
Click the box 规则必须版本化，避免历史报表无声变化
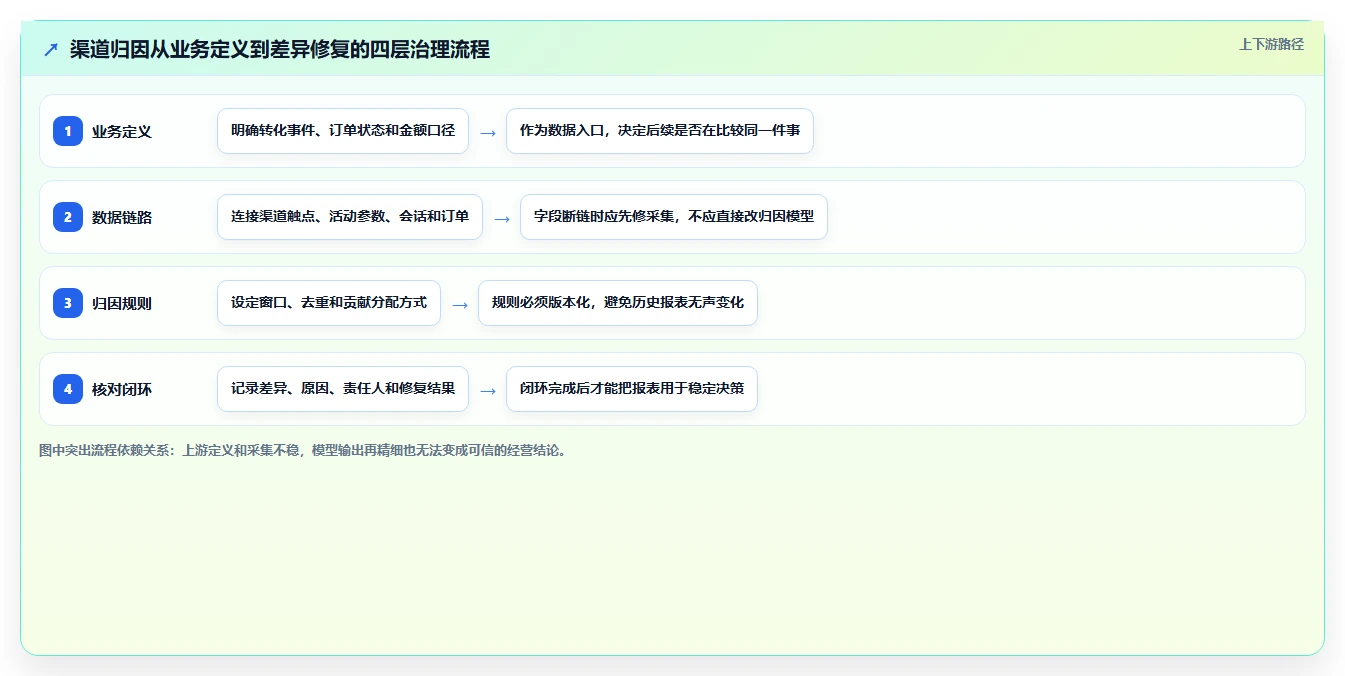click(618, 303)
